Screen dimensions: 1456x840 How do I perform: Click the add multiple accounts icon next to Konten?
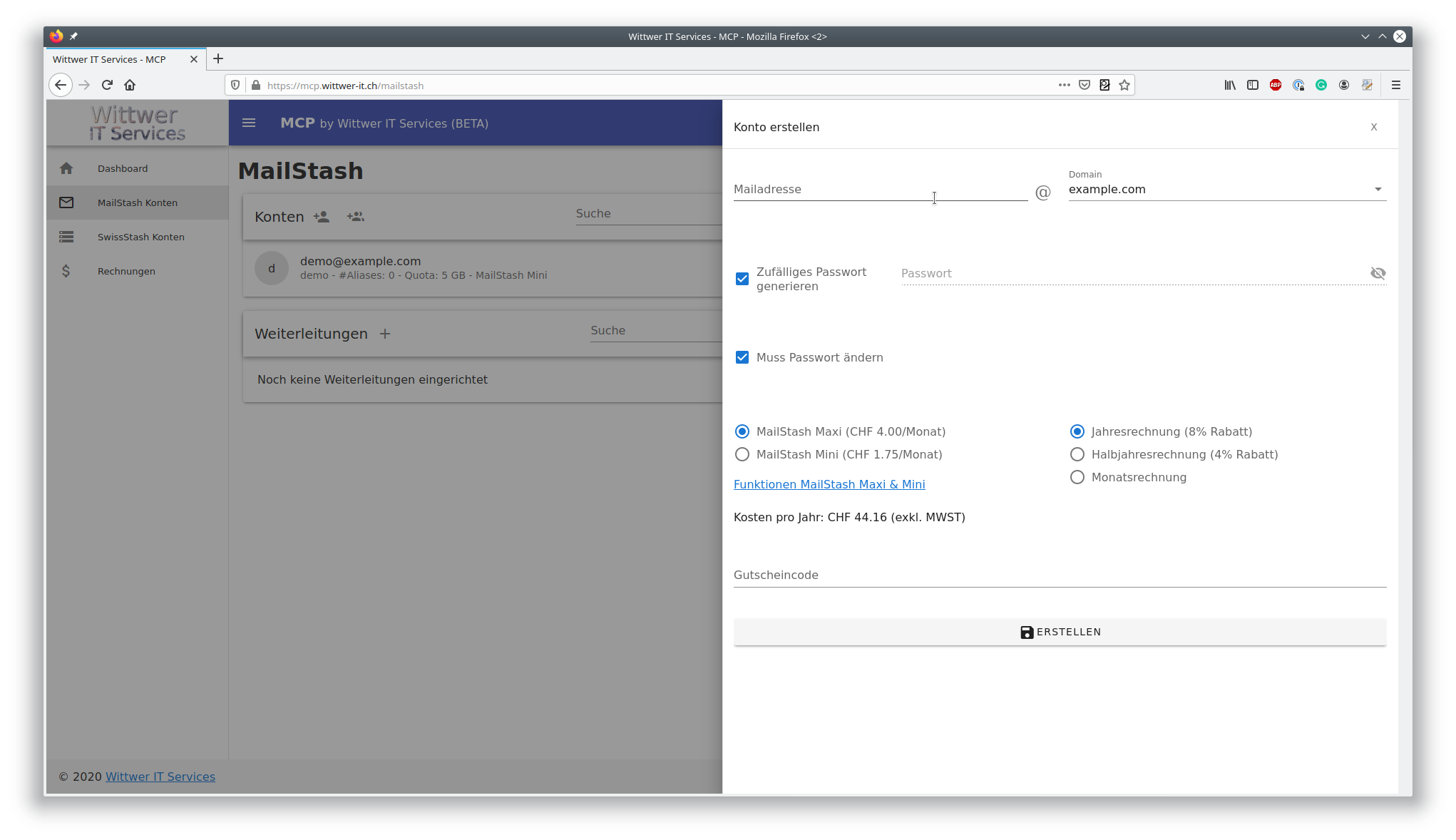pos(356,217)
